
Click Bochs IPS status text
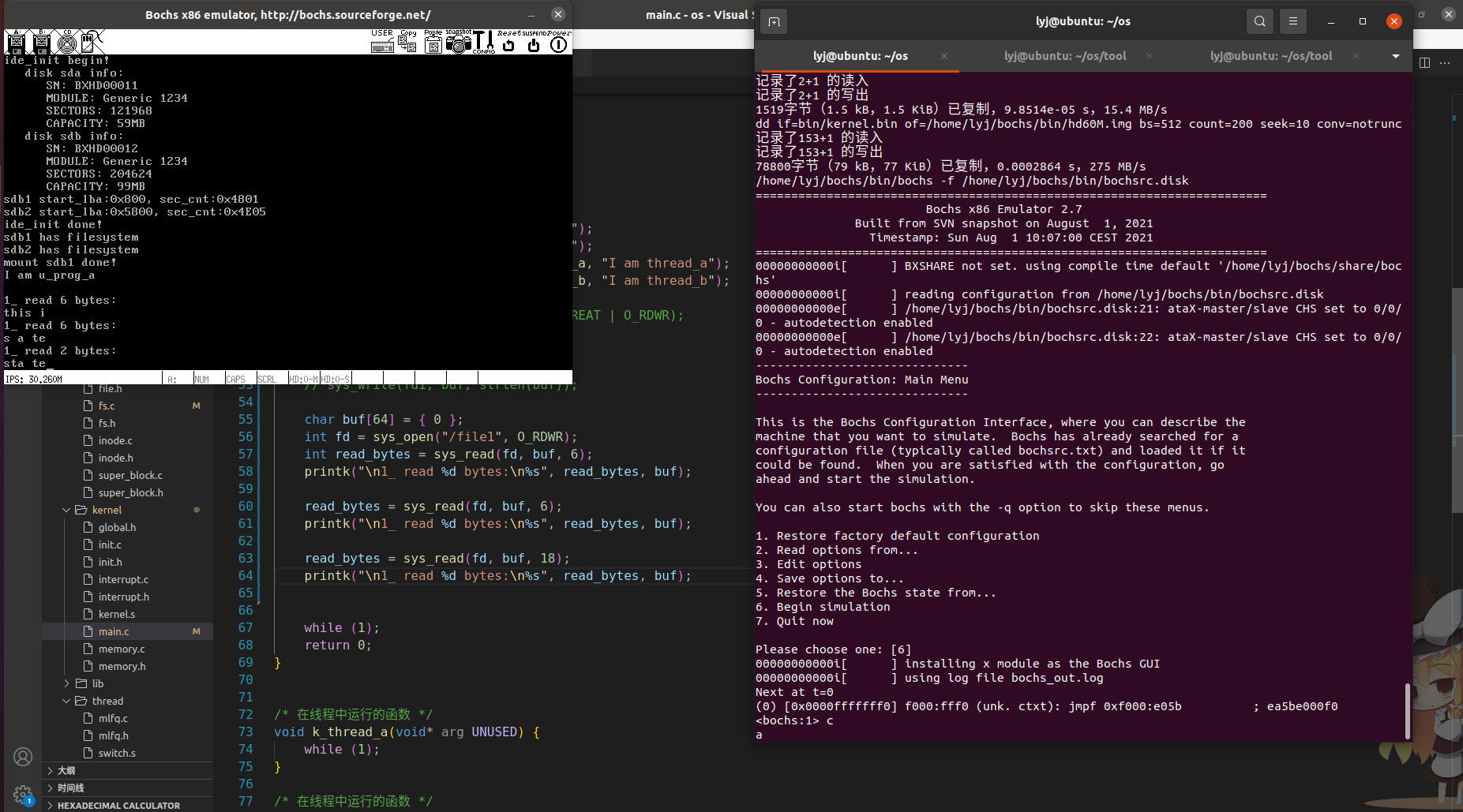pyautogui.click(x=34, y=379)
